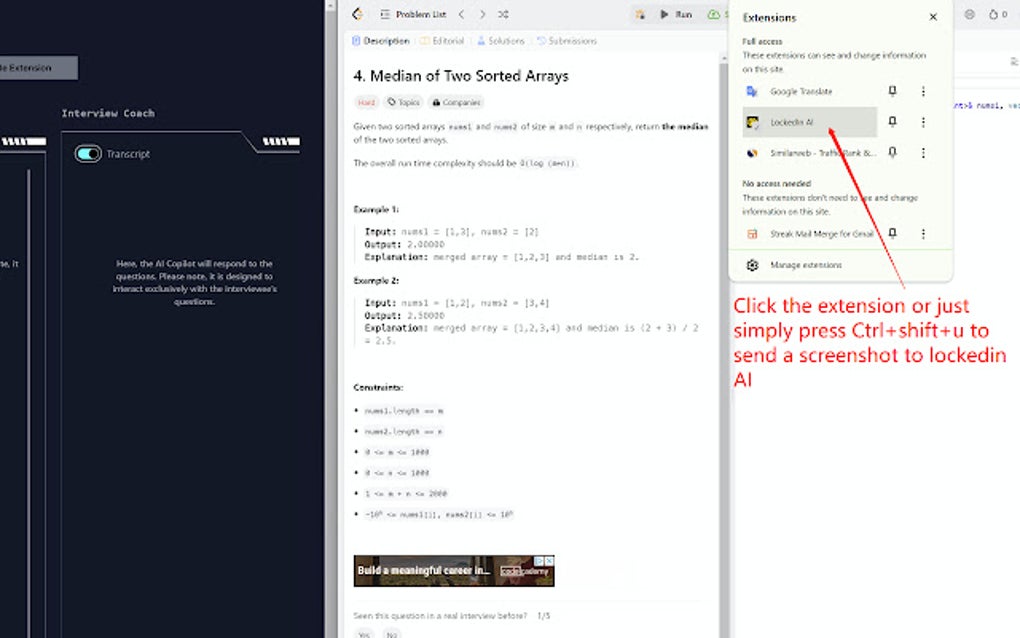
Task: Click the LeetCode logo icon
Action: tap(357, 14)
